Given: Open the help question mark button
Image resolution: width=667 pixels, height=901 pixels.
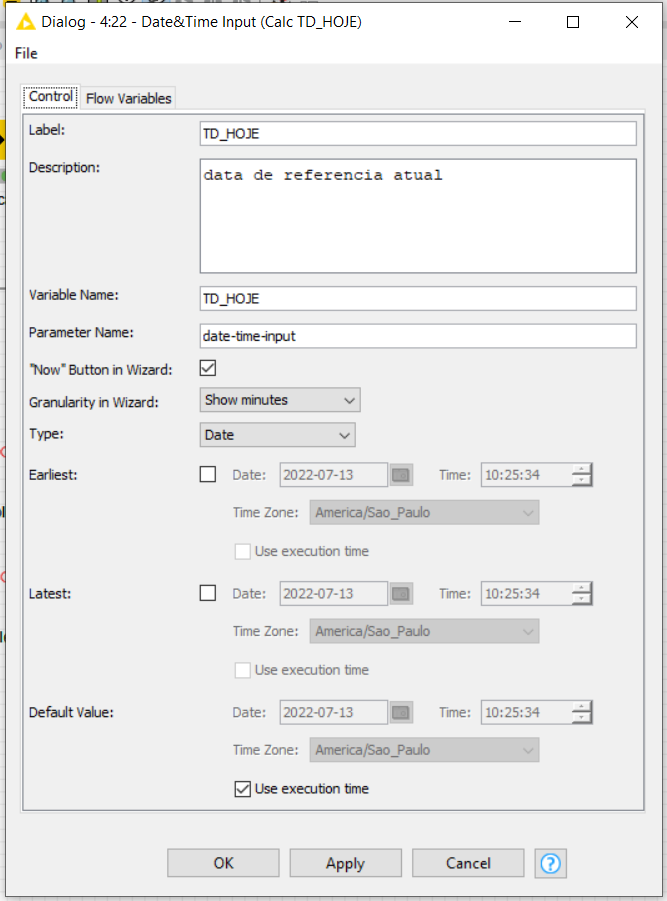Looking at the screenshot, I should [x=550, y=863].
